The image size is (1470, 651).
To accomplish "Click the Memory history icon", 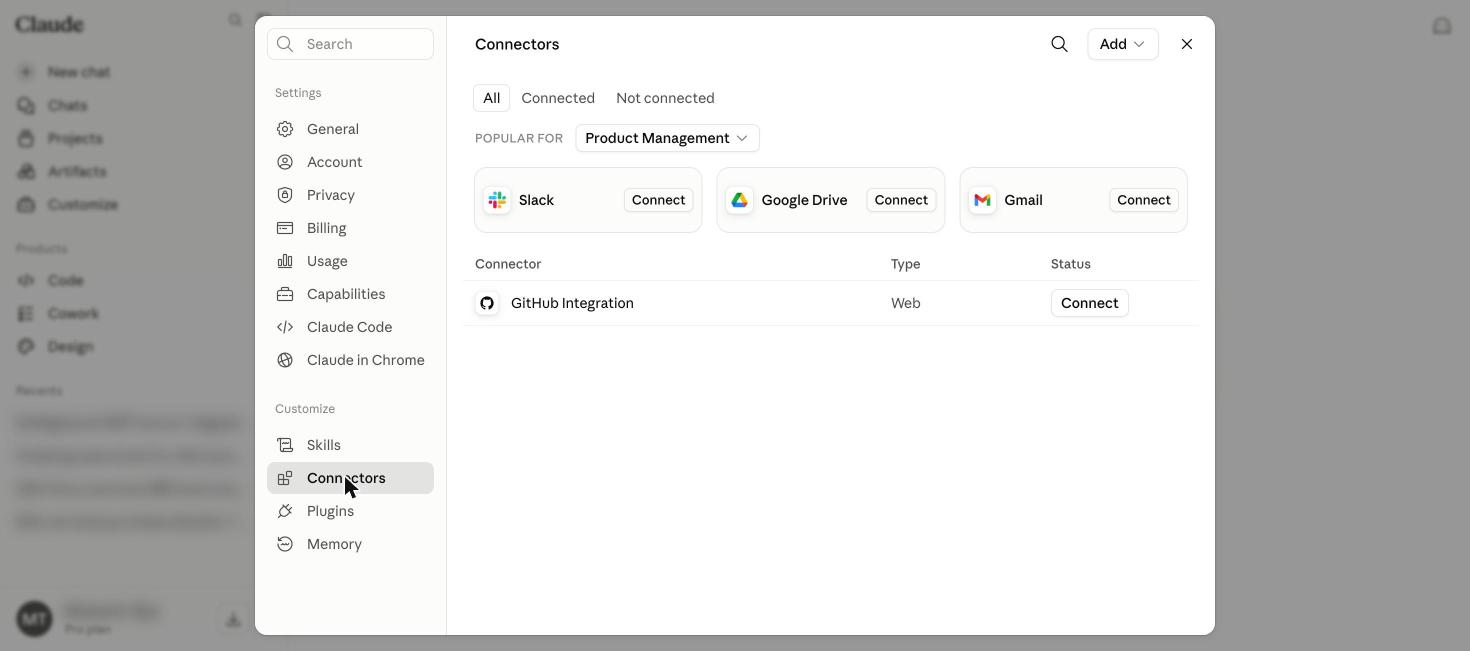I will click(x=285, y=544).
